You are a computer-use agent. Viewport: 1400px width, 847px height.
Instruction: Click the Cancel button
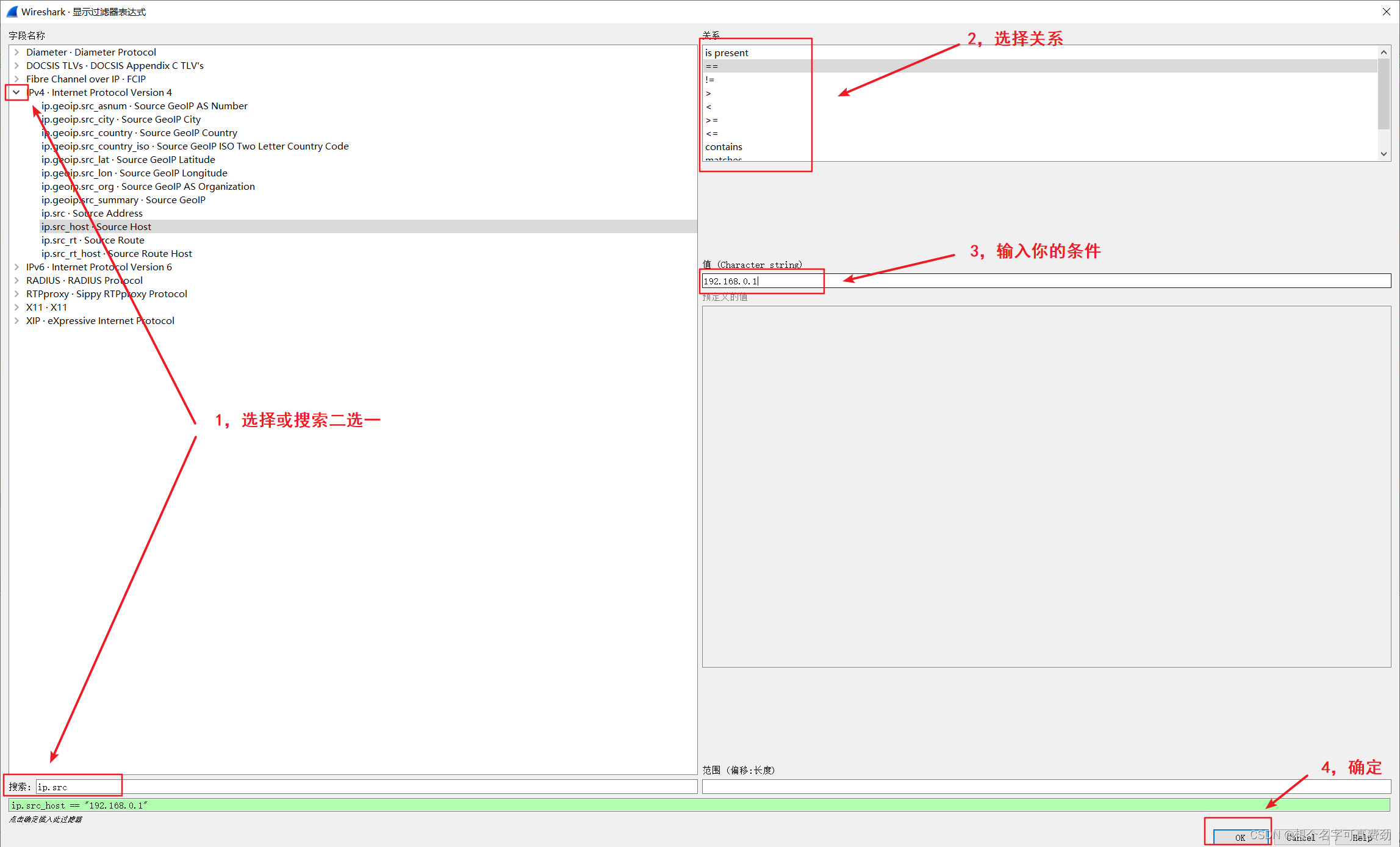pos(1301,837)
